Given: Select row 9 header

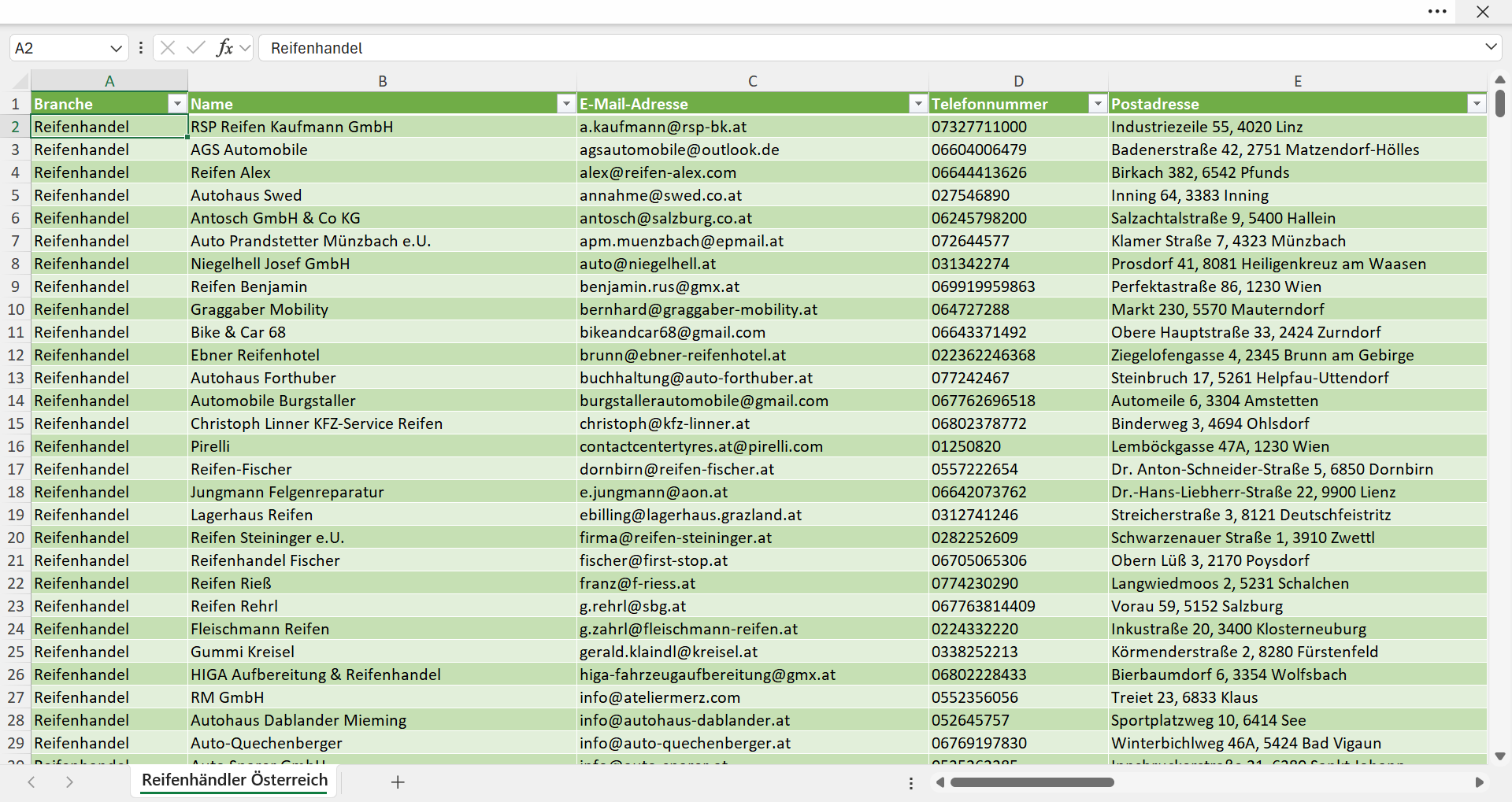Looking at the screenshot, I should [x=16, y=286].
